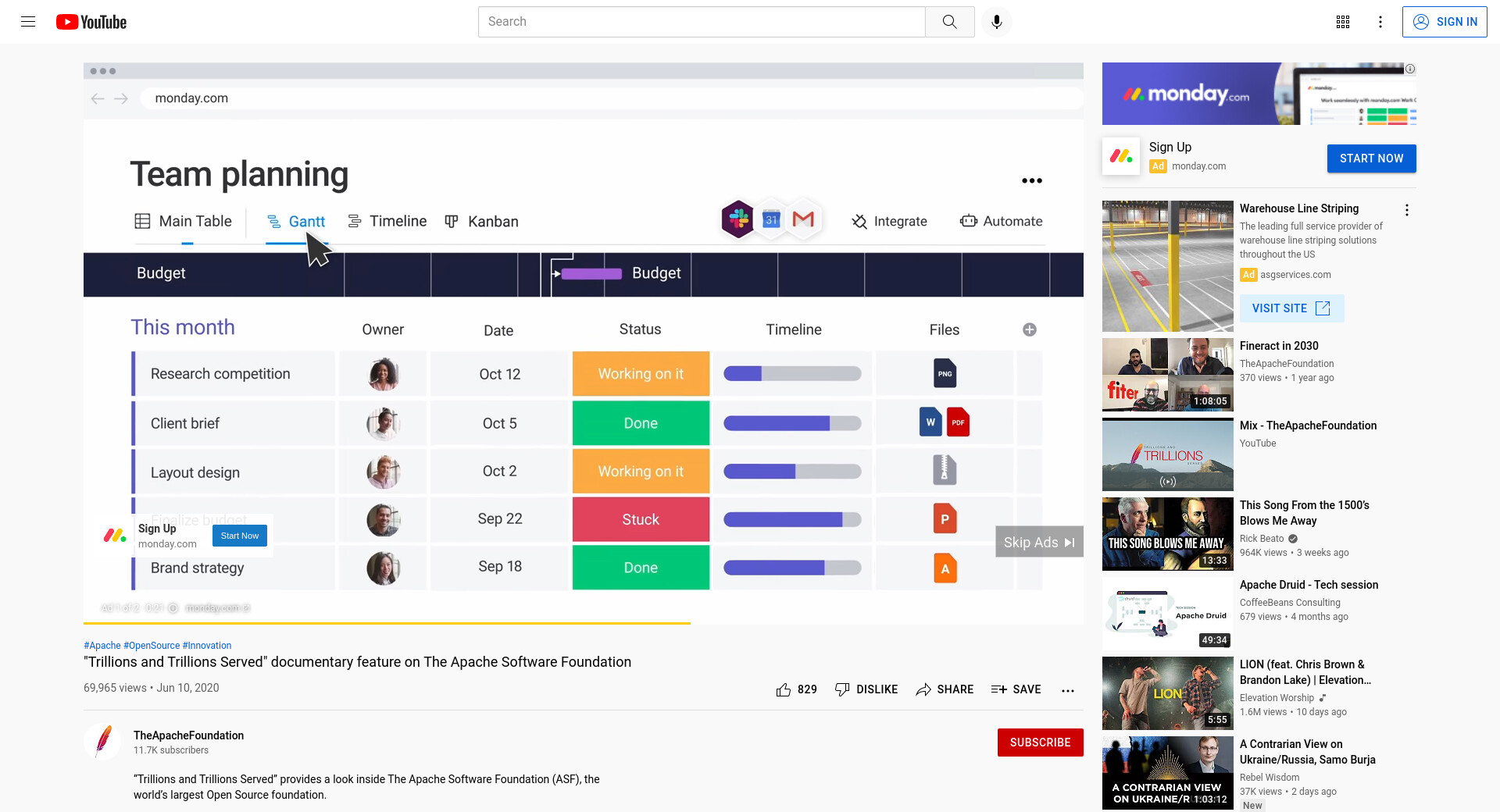Screen dimensions: 1500x812
Task: Click the #Apache hashtag
Action: point(102,646)
